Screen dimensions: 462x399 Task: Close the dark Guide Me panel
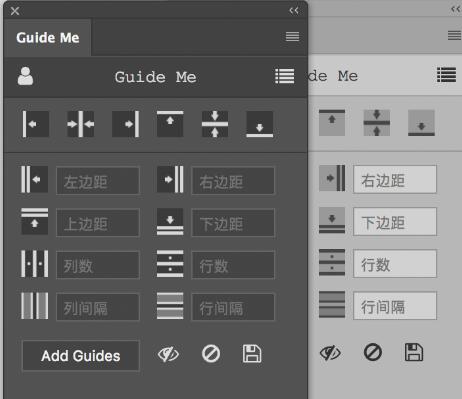(x=15, y=11)
